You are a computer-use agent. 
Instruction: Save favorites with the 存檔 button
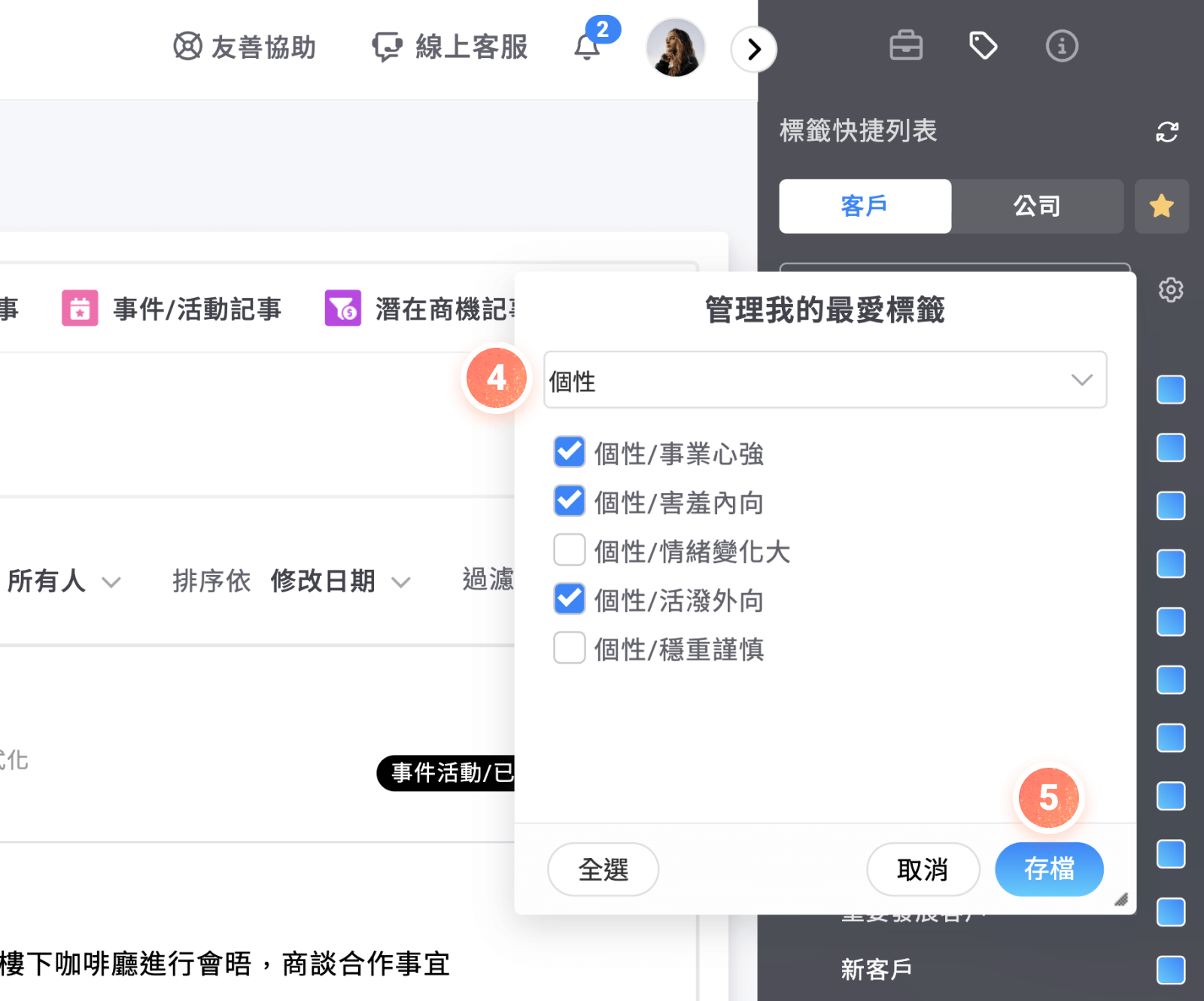(x=1048, y=869)
